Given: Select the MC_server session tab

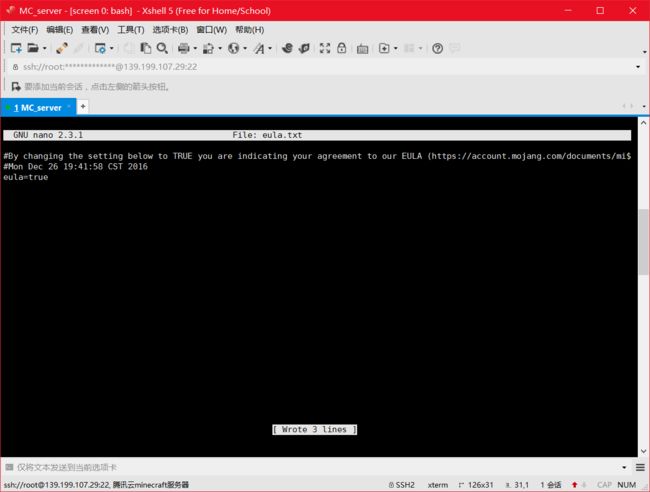Looking at the screenshot, I should [37, 108].
